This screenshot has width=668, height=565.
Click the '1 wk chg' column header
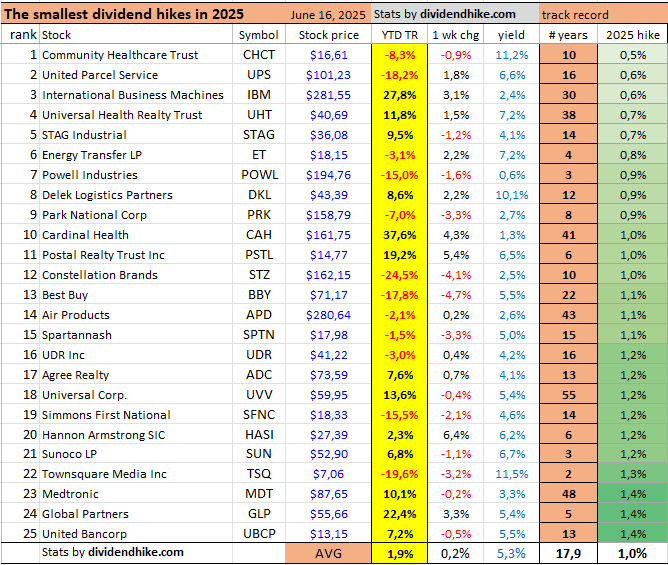[x=455, y=35]
